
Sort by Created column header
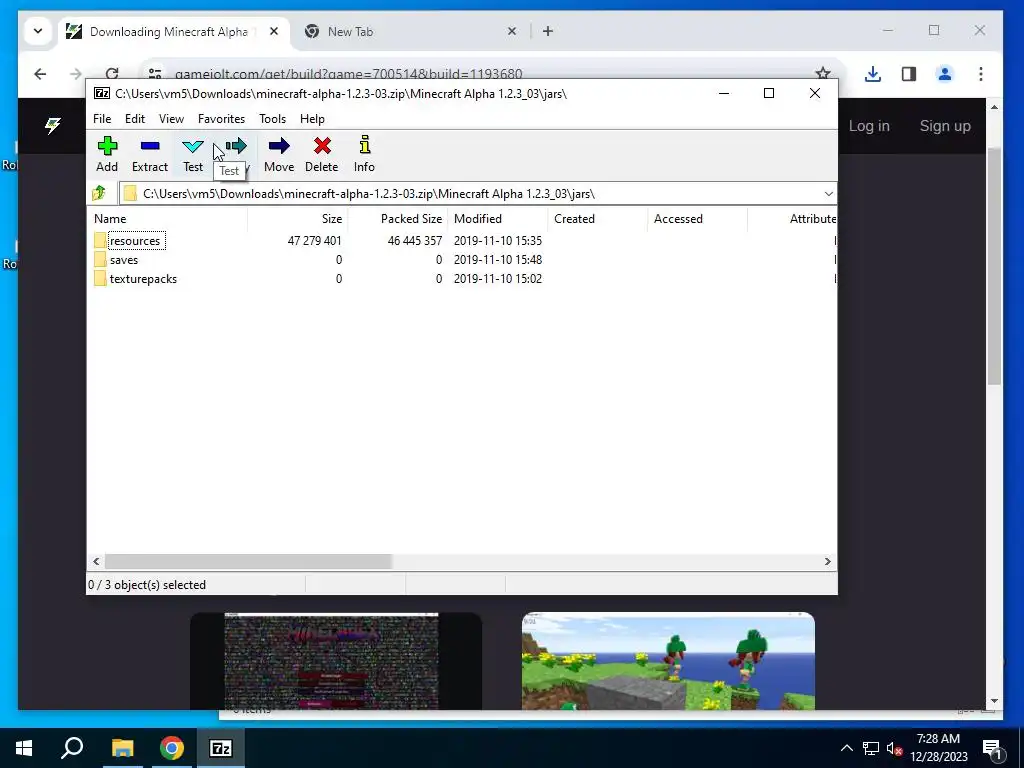[598, 219]
